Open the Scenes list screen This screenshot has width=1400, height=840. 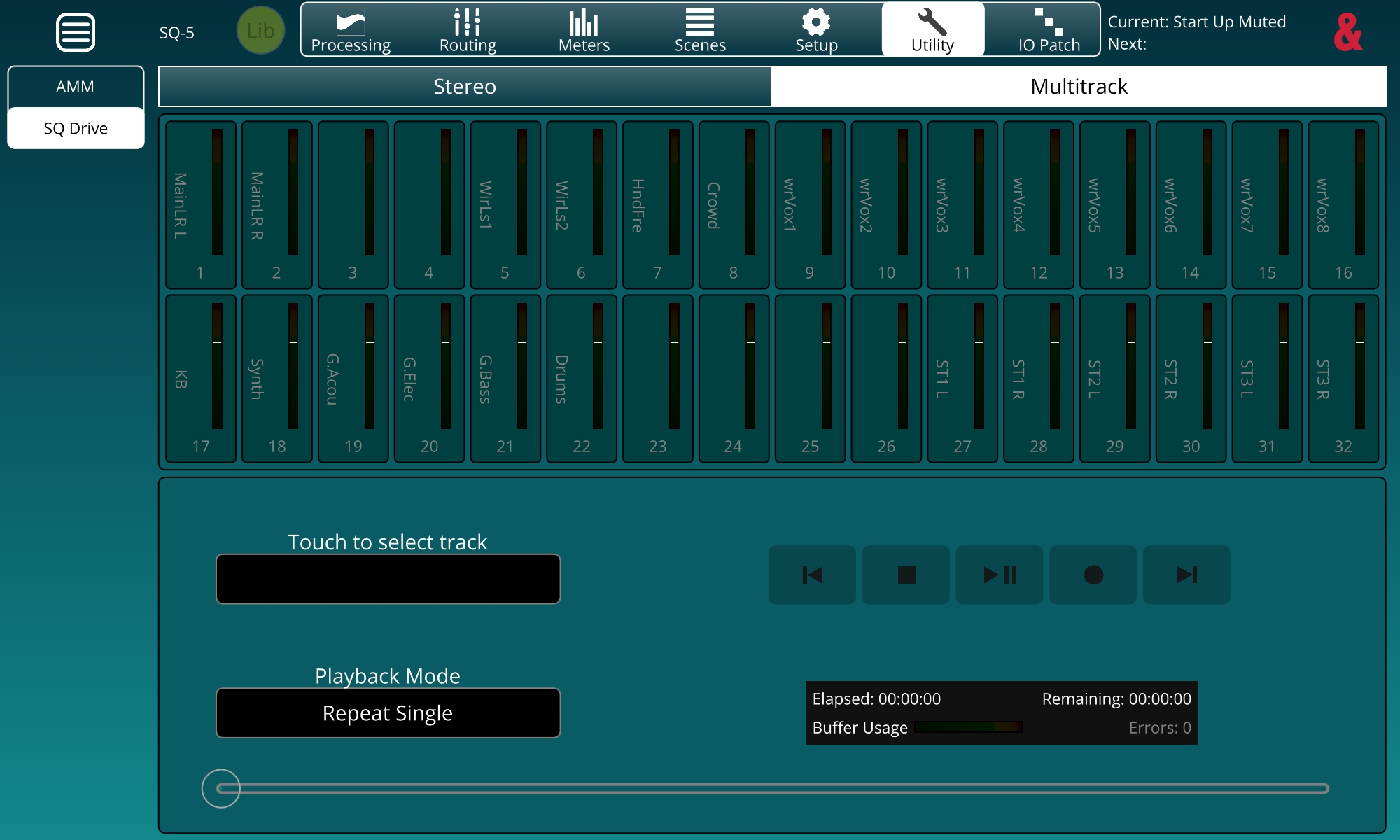click(x=700, y=31)
